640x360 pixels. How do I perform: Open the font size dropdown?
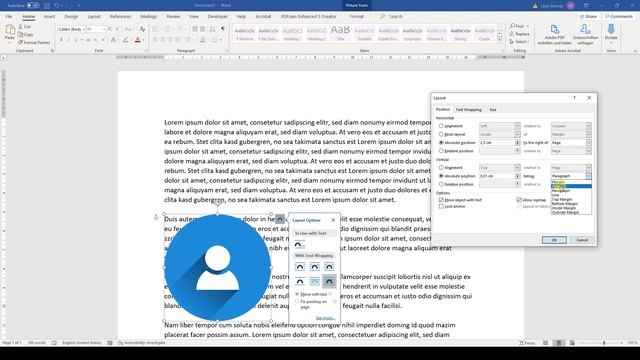(104, 29)
